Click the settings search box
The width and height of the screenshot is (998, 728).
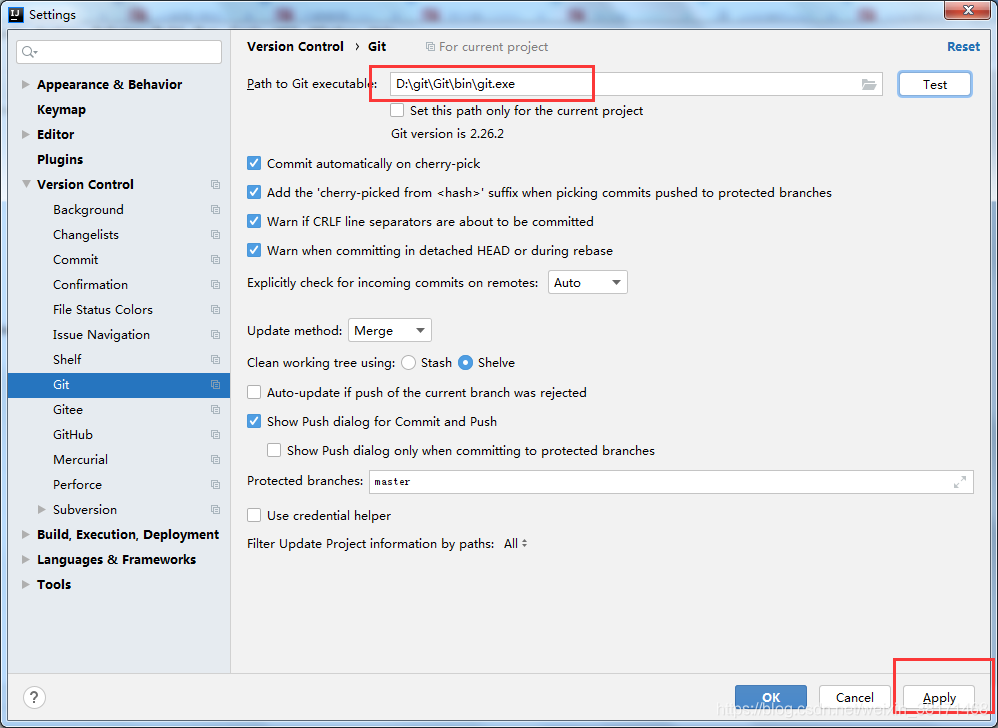[x=119, y=52]
